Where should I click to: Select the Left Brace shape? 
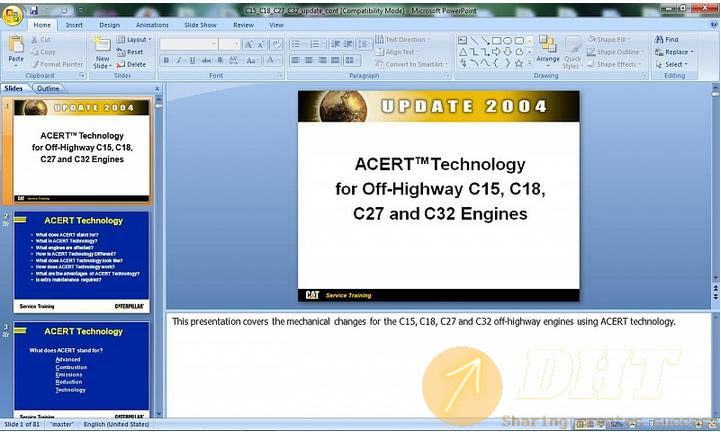[496, 63]
